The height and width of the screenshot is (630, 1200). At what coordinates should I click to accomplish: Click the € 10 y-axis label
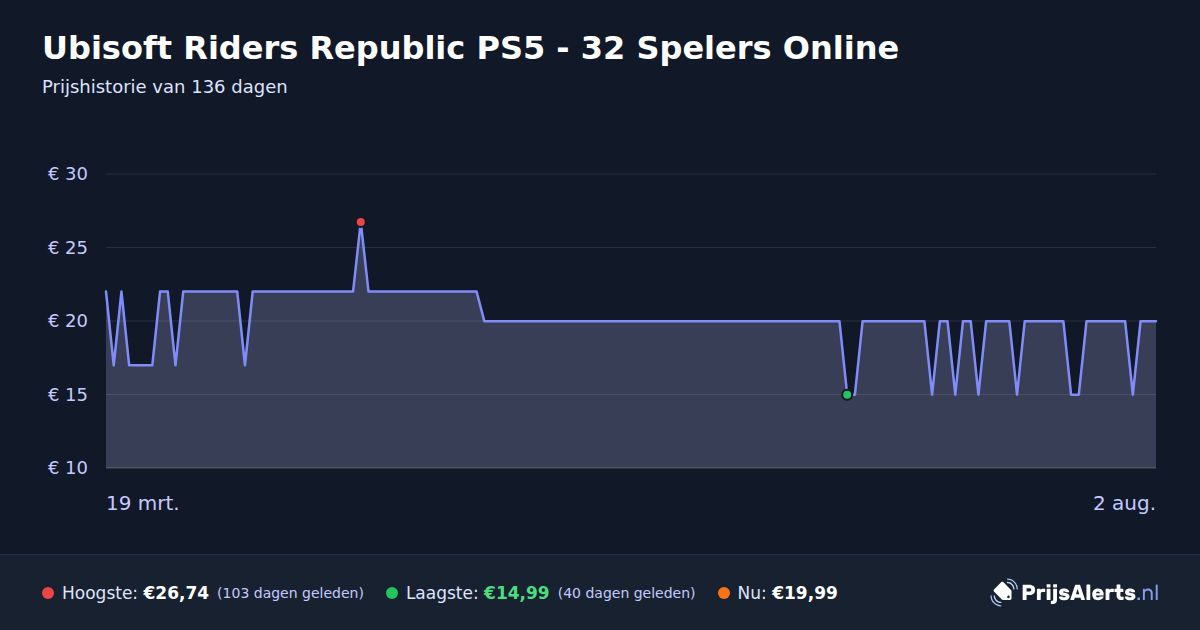tap(68, 468)
